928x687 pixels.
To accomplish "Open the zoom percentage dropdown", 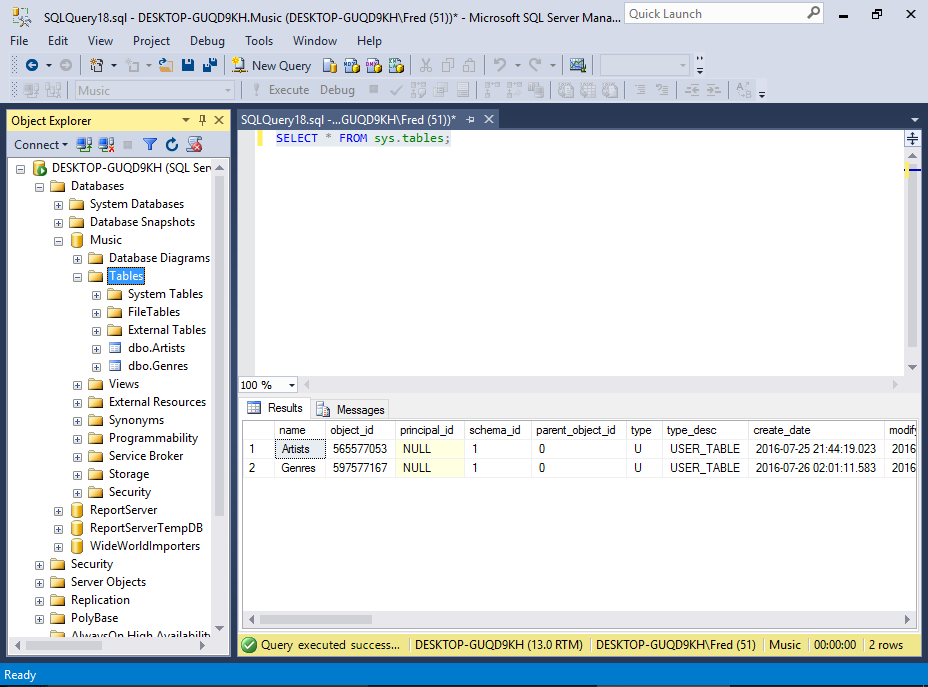I will [x=291, y=385].
